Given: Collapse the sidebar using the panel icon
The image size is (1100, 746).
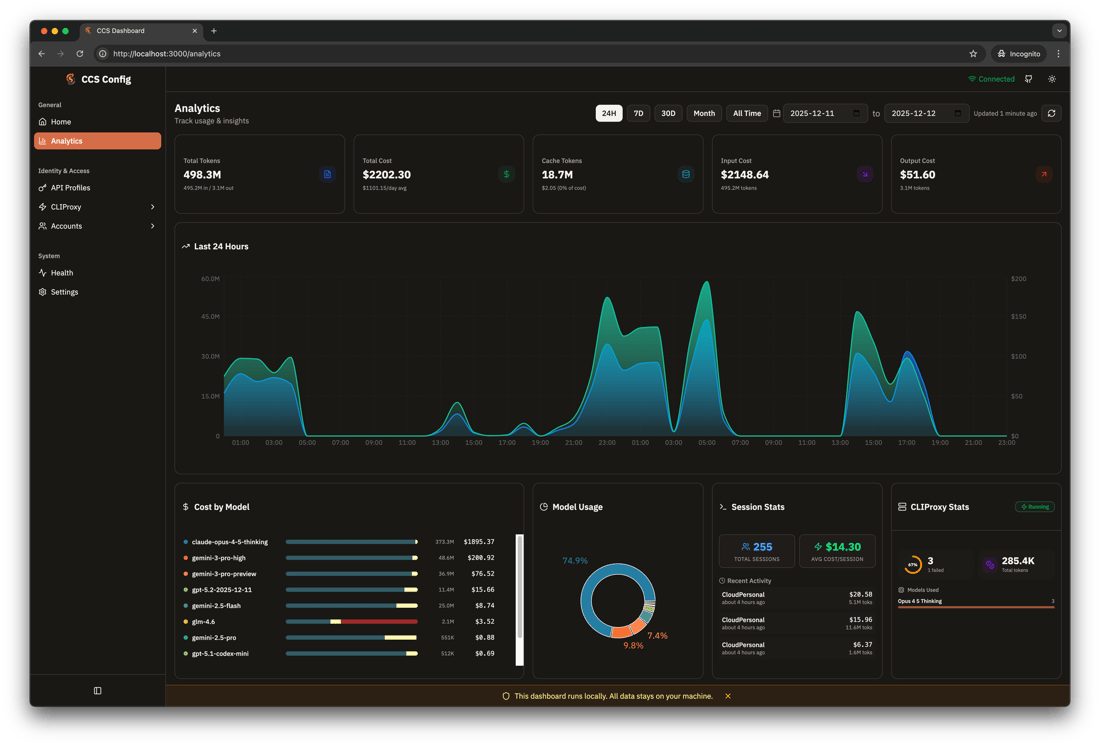Looking at the screenshot, I should pos(98,691).
